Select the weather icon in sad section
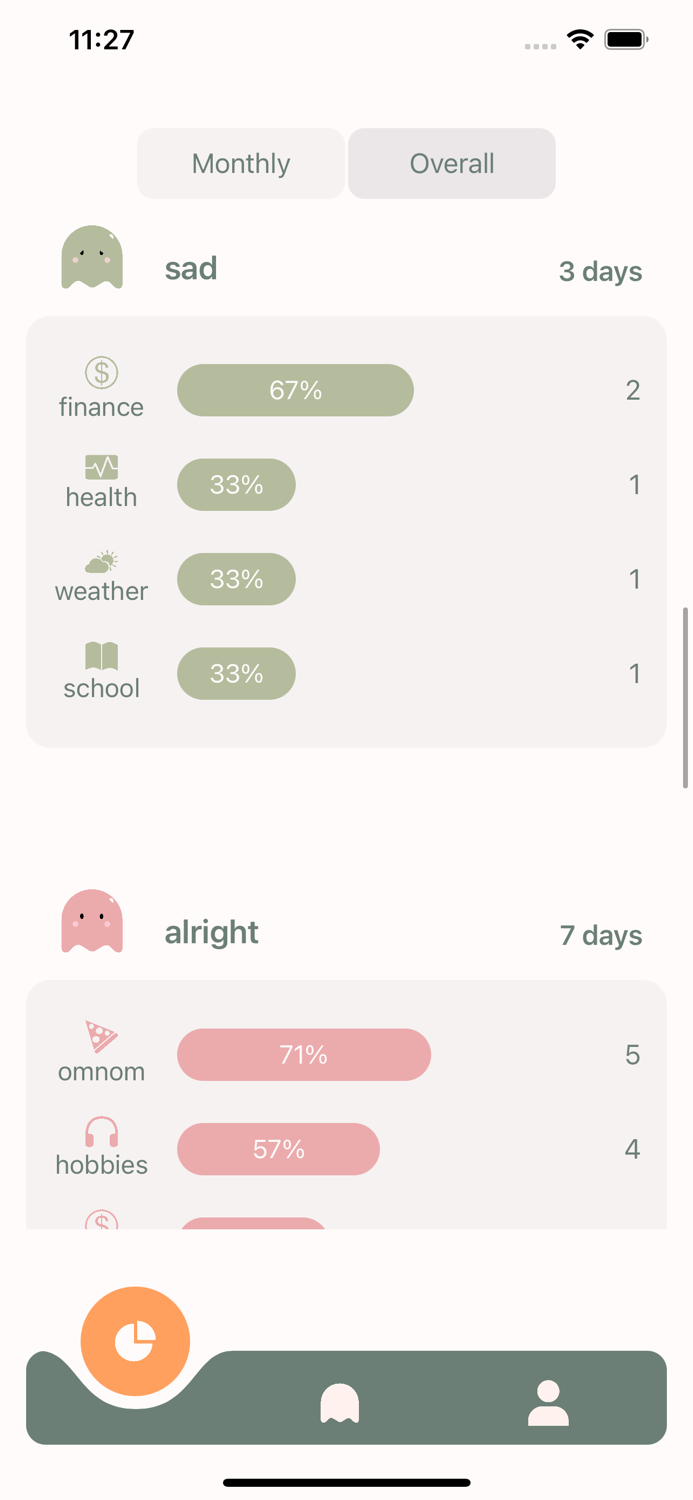693x1500 pixels. coord(100,561)
